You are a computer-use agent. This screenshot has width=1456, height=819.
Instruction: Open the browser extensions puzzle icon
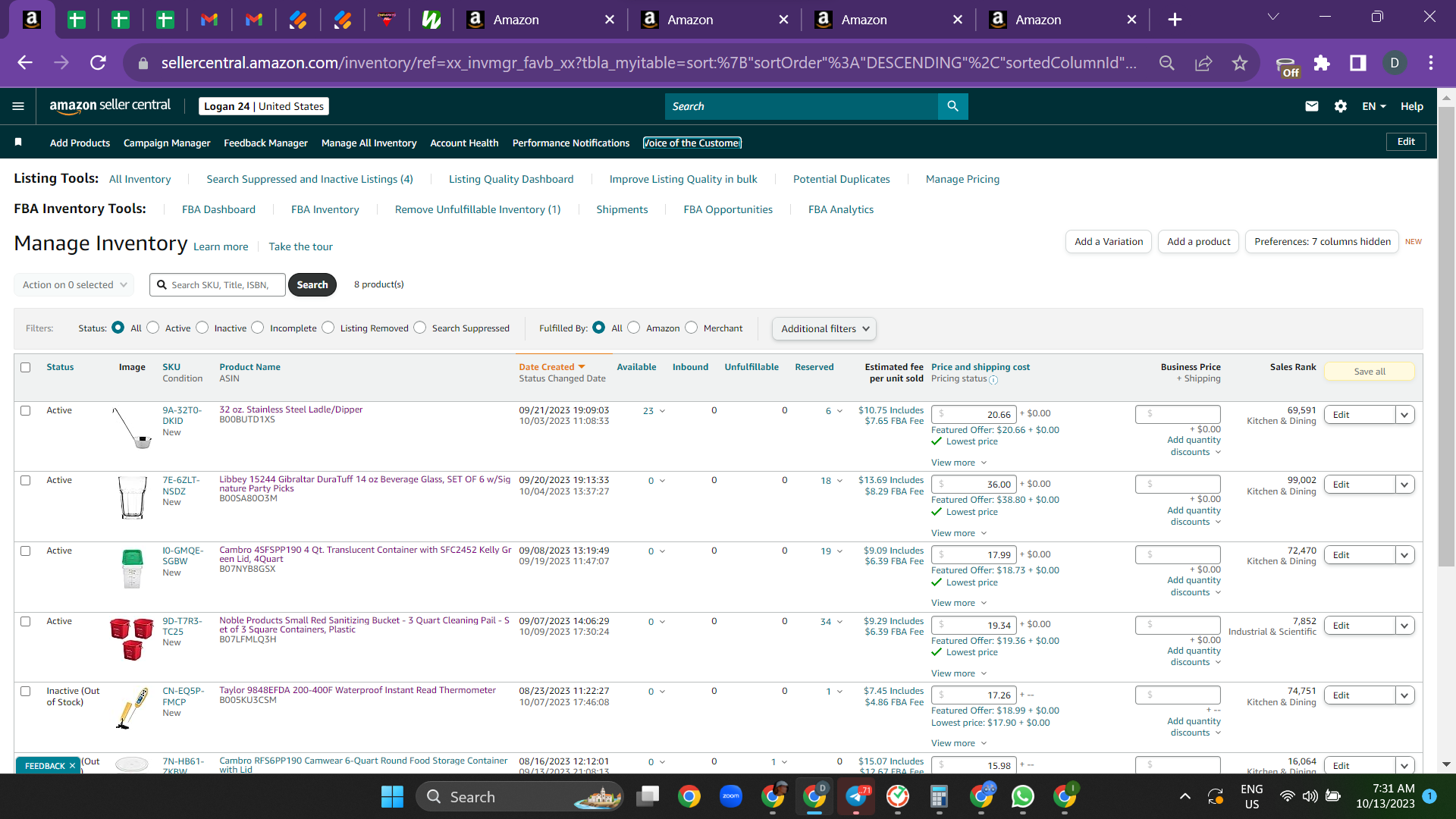(1322, 63)
